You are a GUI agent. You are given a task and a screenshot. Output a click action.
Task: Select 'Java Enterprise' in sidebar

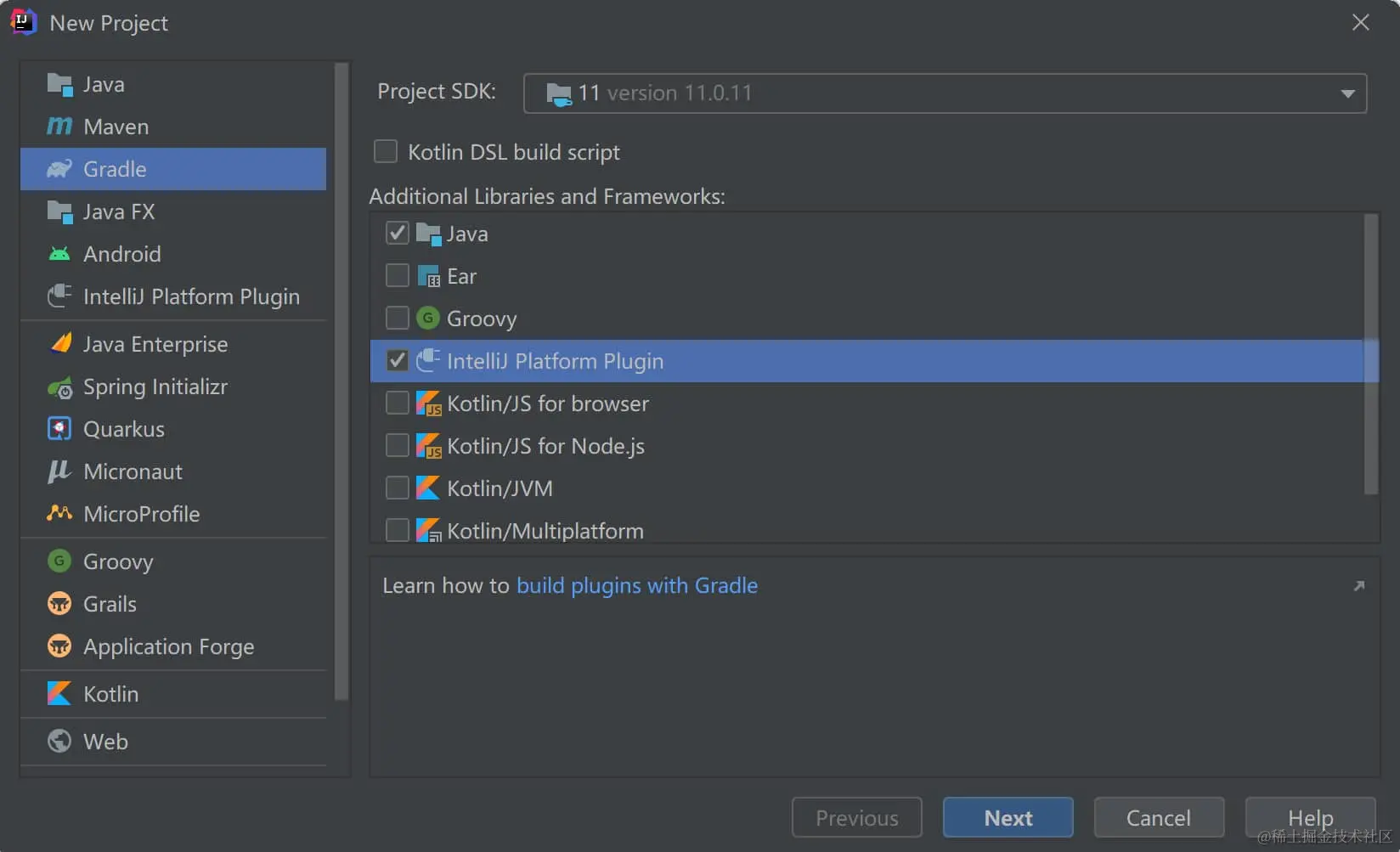pyautogui.click(x=173, y=344)
